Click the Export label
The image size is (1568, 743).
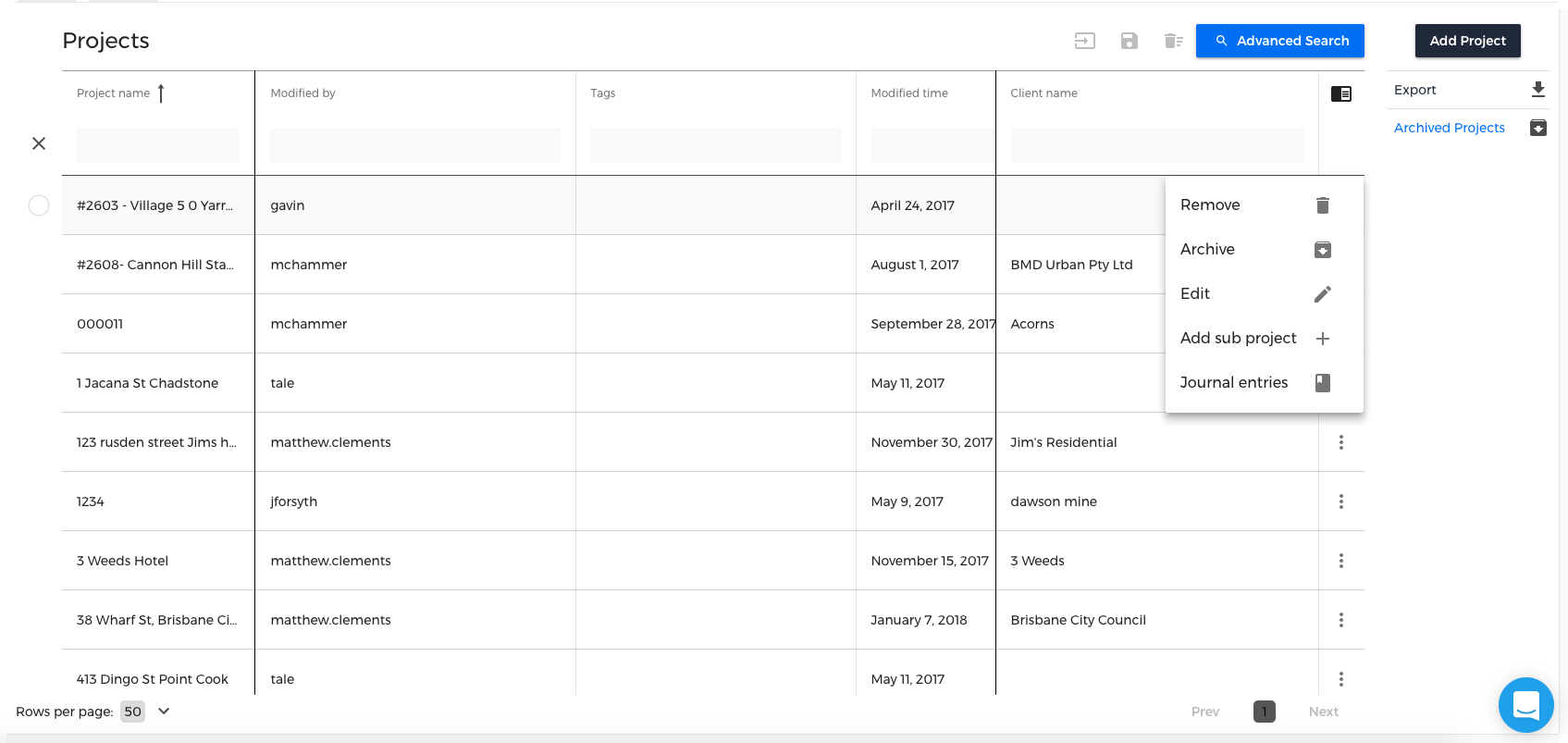click(x=1415, y=90)
